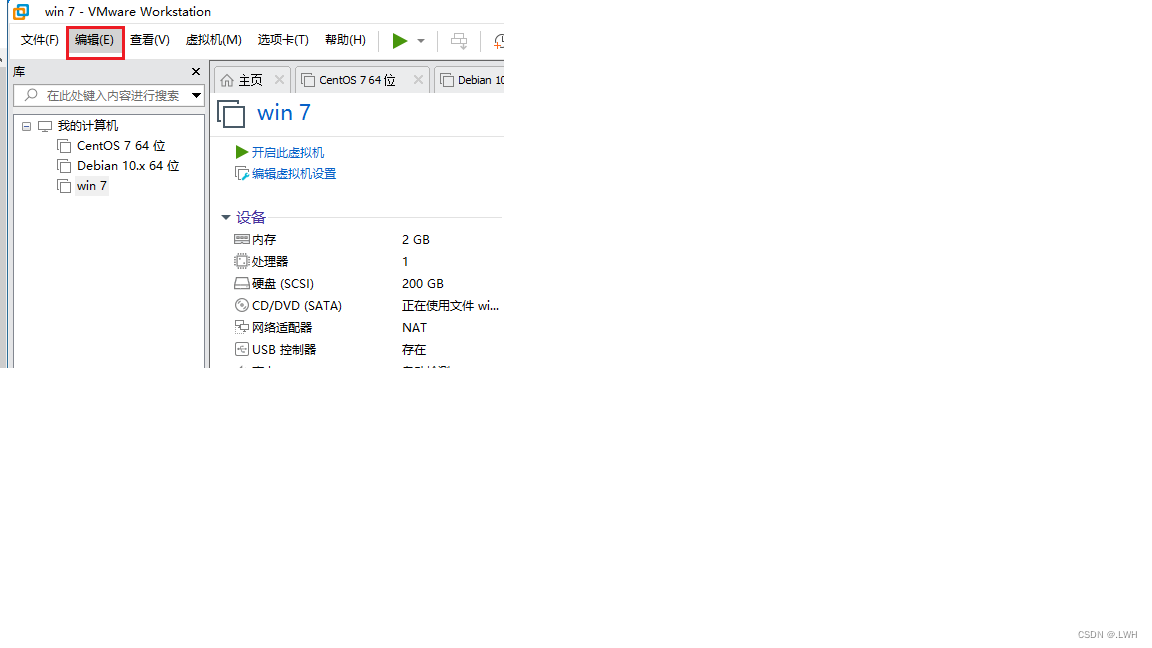
Task: Click the win 7 VM icon in tree
Action: [64, 186]
